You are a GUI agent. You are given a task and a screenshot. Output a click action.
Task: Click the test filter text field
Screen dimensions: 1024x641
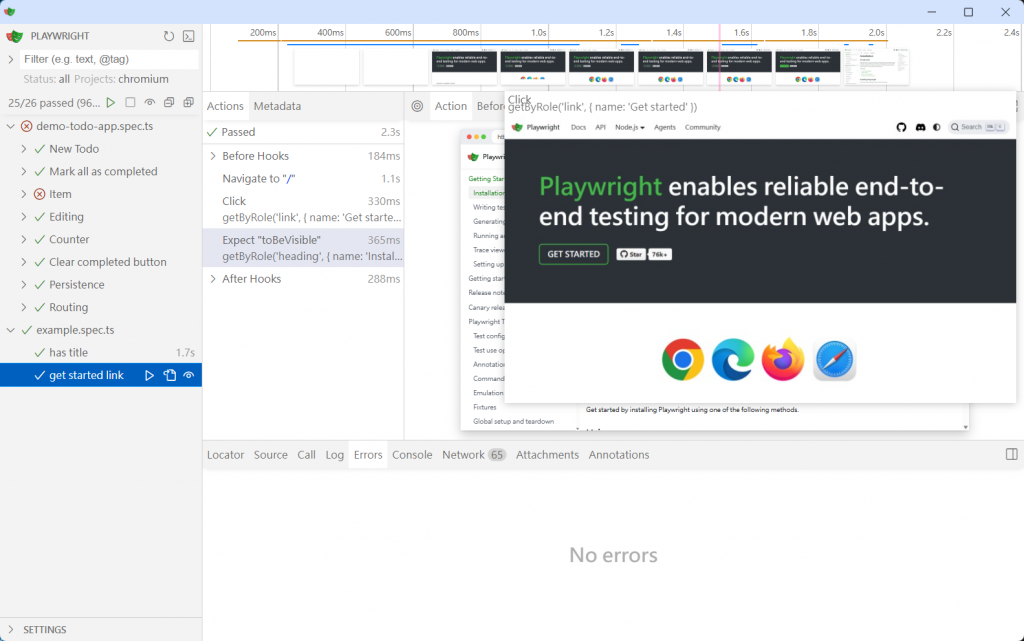(109, 59)
